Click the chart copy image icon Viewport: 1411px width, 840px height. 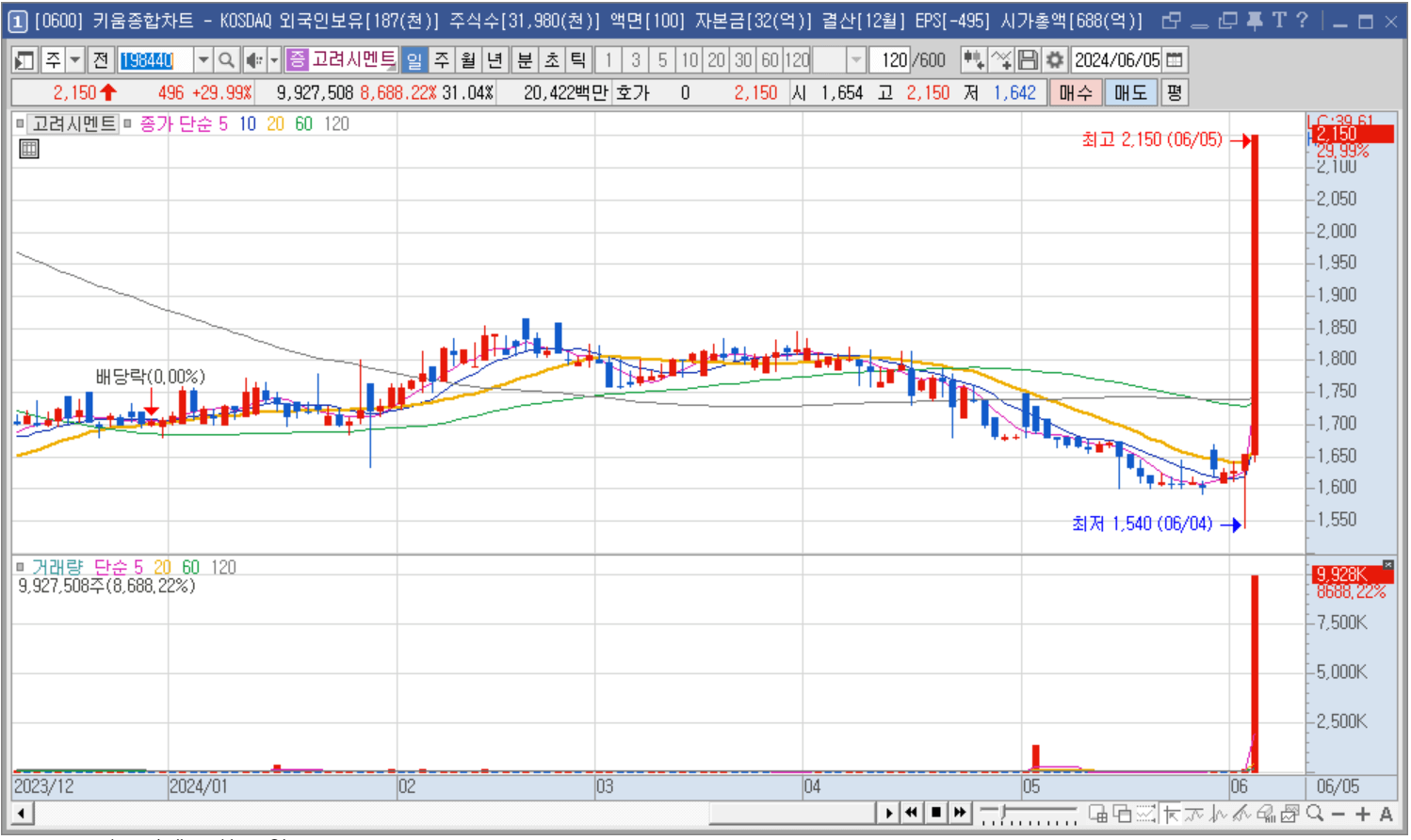coord(1289,814)
